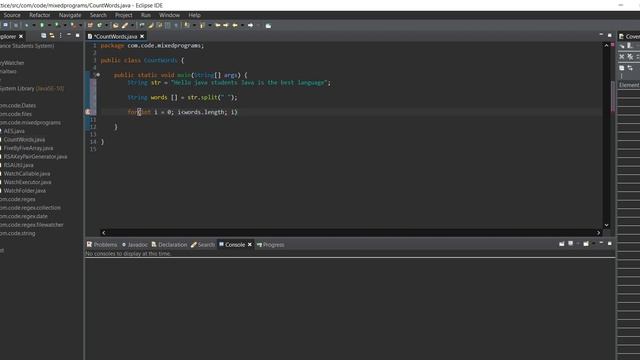The height and width of the screenshot is (360, 640).
Task: Open the Refactor menu
Action: 40,15
